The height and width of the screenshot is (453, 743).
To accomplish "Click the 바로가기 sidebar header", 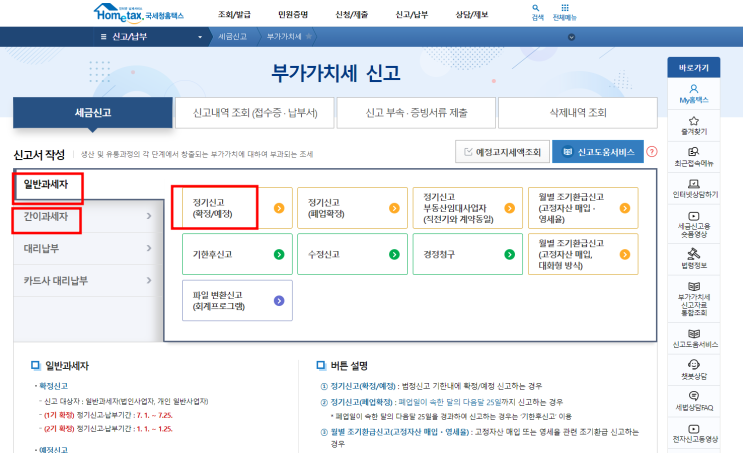I will pyautogui.click(x=694, y=68).
